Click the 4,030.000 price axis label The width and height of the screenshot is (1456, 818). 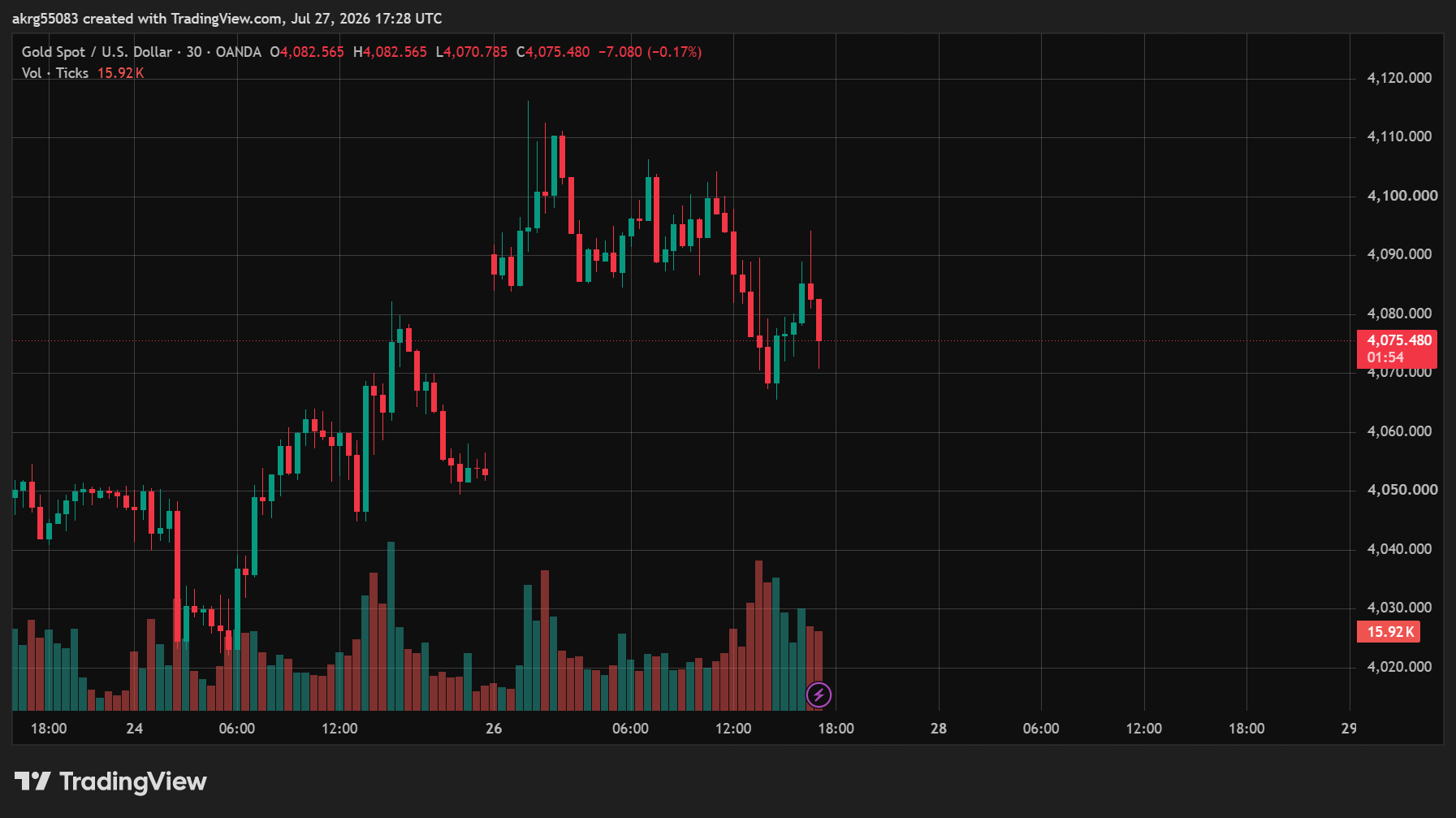(x=1399, y=608)
